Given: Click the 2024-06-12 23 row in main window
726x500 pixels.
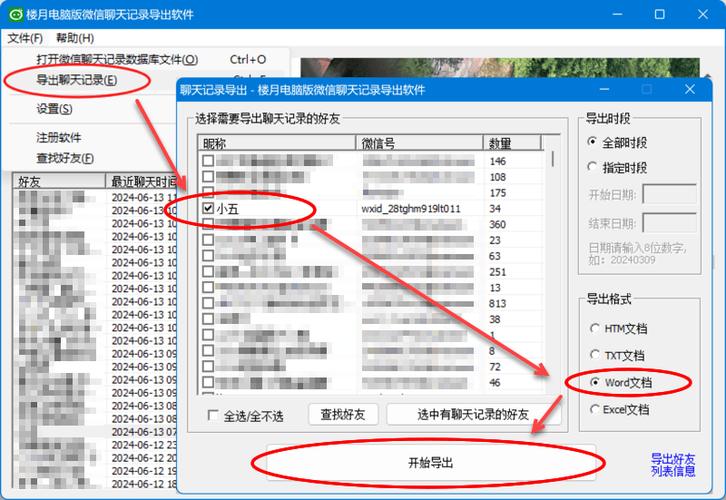Looking at the screenshot, I should (x=95, y=445).
